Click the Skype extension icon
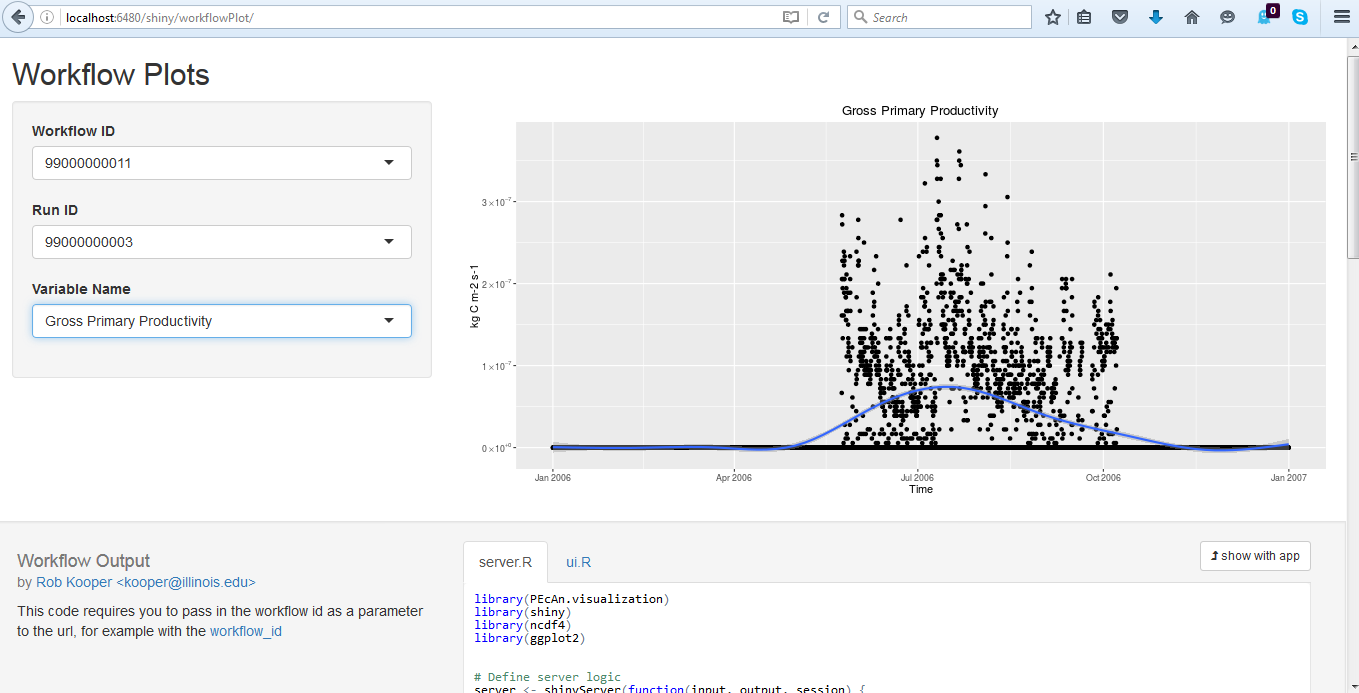The width and height of the screenshot is (1359, 693). click(1299, 17)
